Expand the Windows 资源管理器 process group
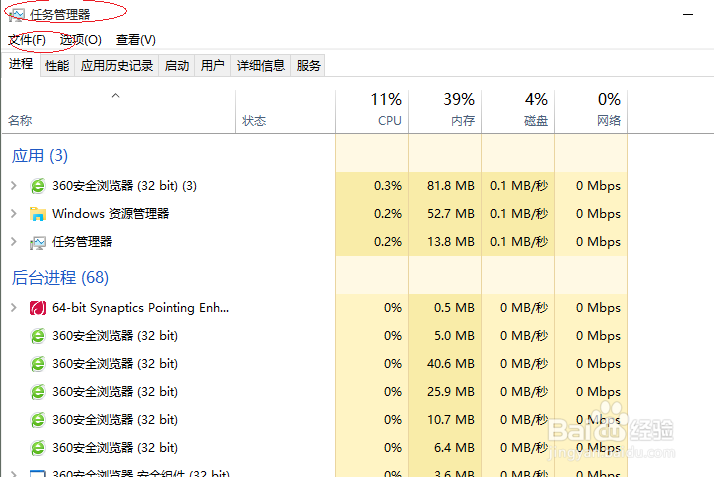The image size is (714, 477). [14, 213]
